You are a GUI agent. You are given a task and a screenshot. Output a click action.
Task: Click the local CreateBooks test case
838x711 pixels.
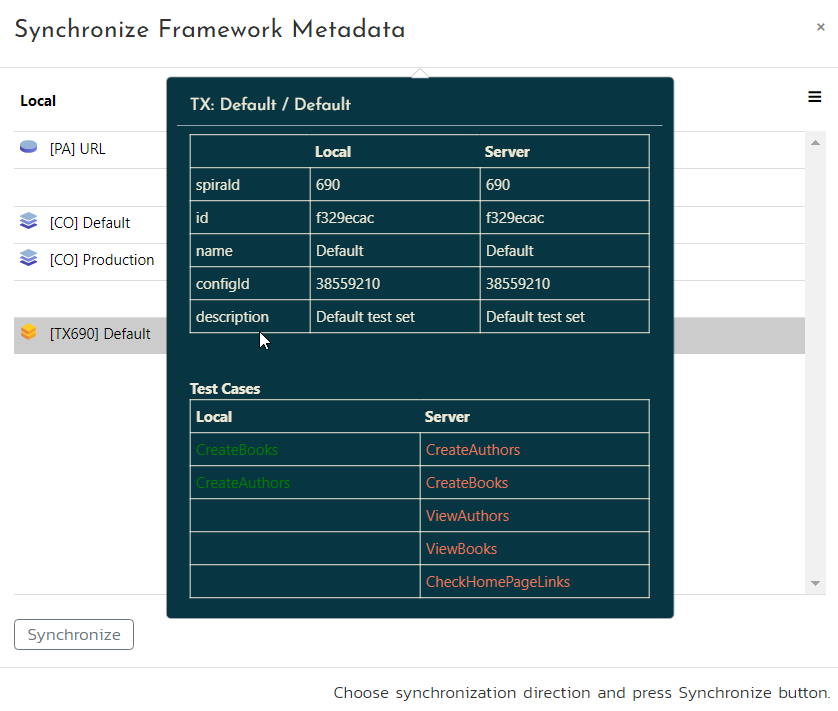[x=237, y=450]
